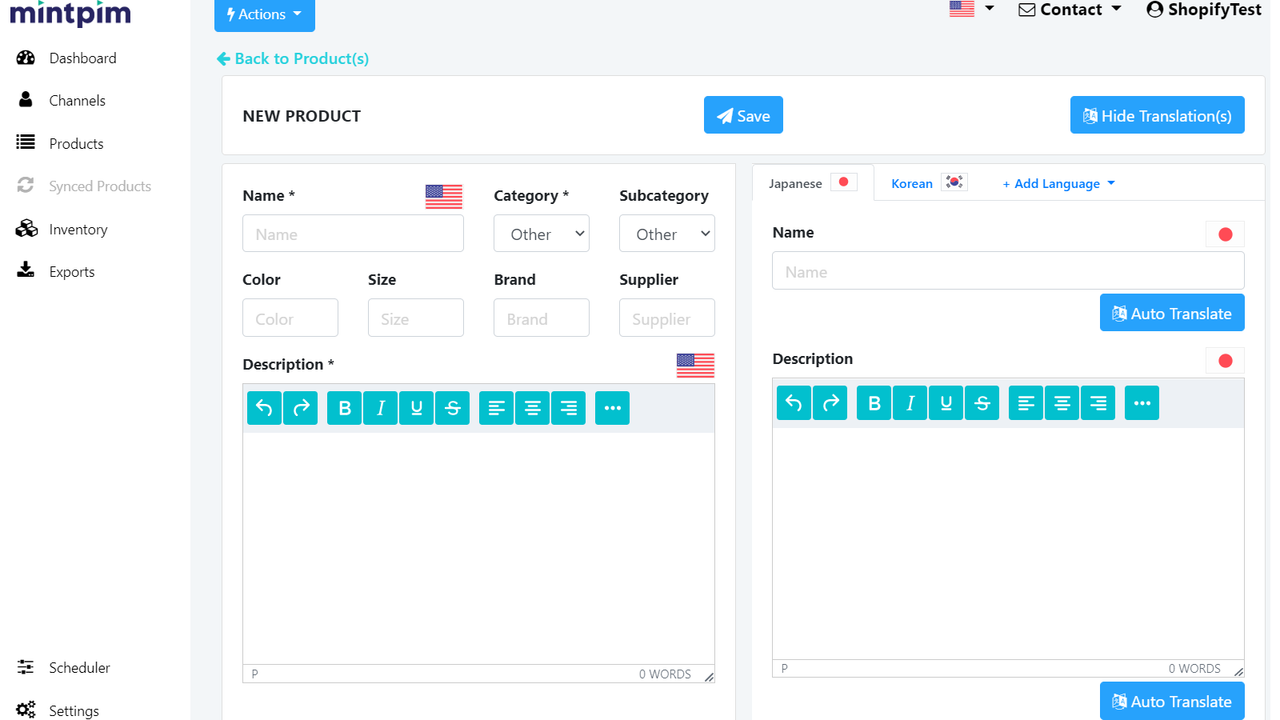Open the Actions dropdown

[264, 14]
